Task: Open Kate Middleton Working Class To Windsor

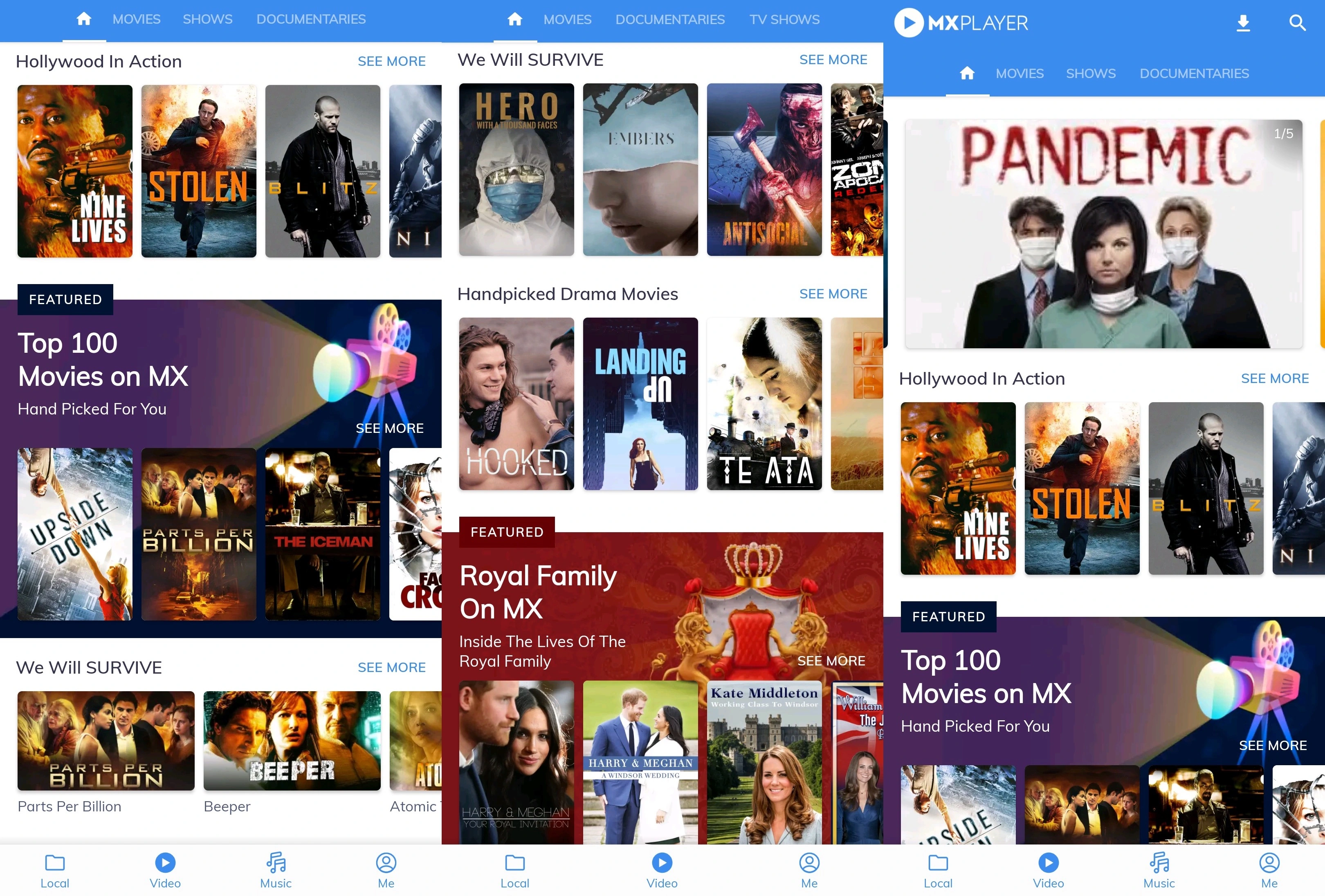Action: pyautogui.click(x=765, y=763)
